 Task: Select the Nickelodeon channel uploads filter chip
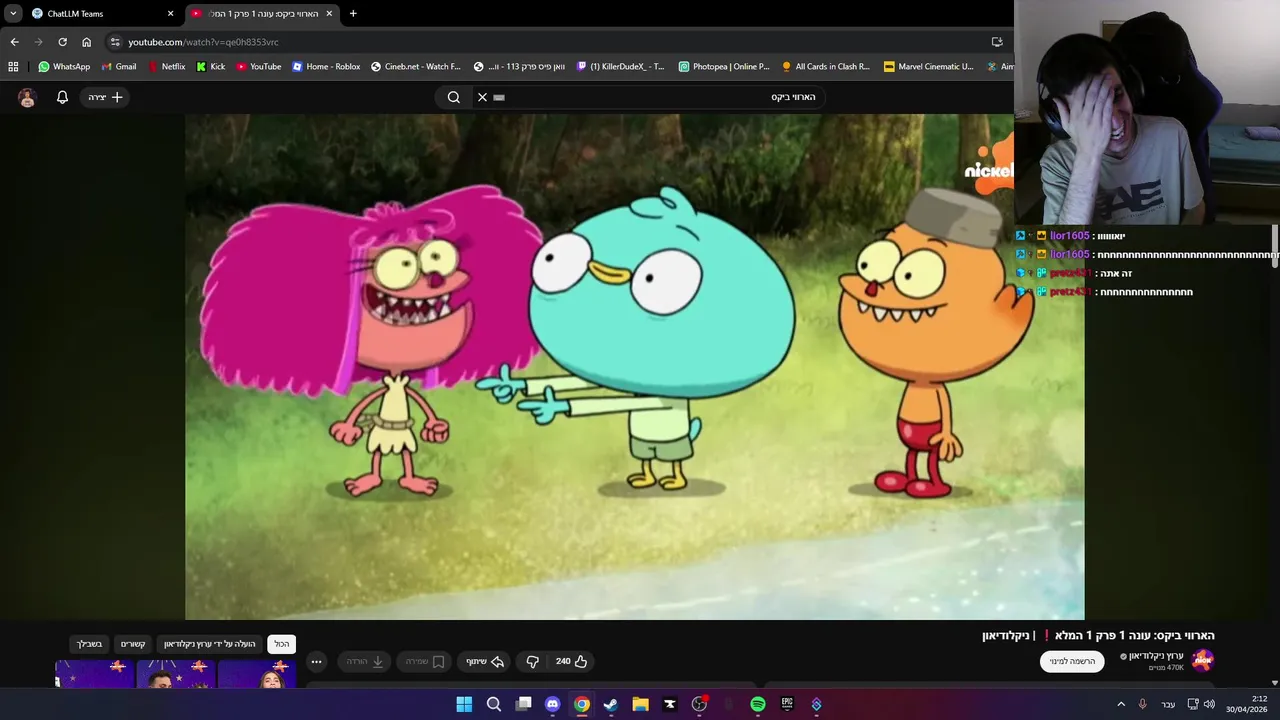click(x=210, y=644)
